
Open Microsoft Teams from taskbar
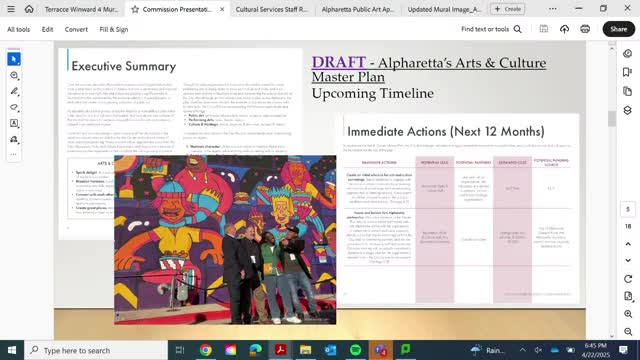(x=380, y=350)
